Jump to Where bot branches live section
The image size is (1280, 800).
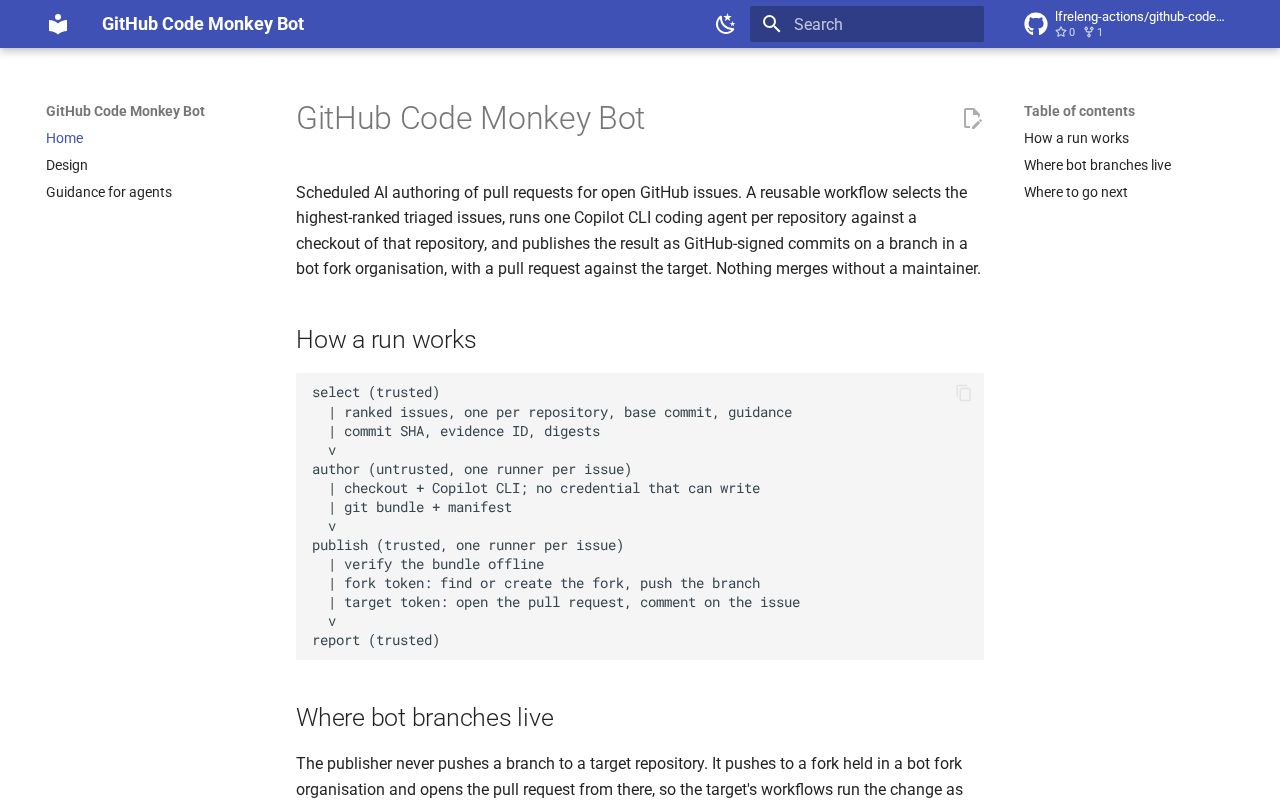pos(1097,165)
